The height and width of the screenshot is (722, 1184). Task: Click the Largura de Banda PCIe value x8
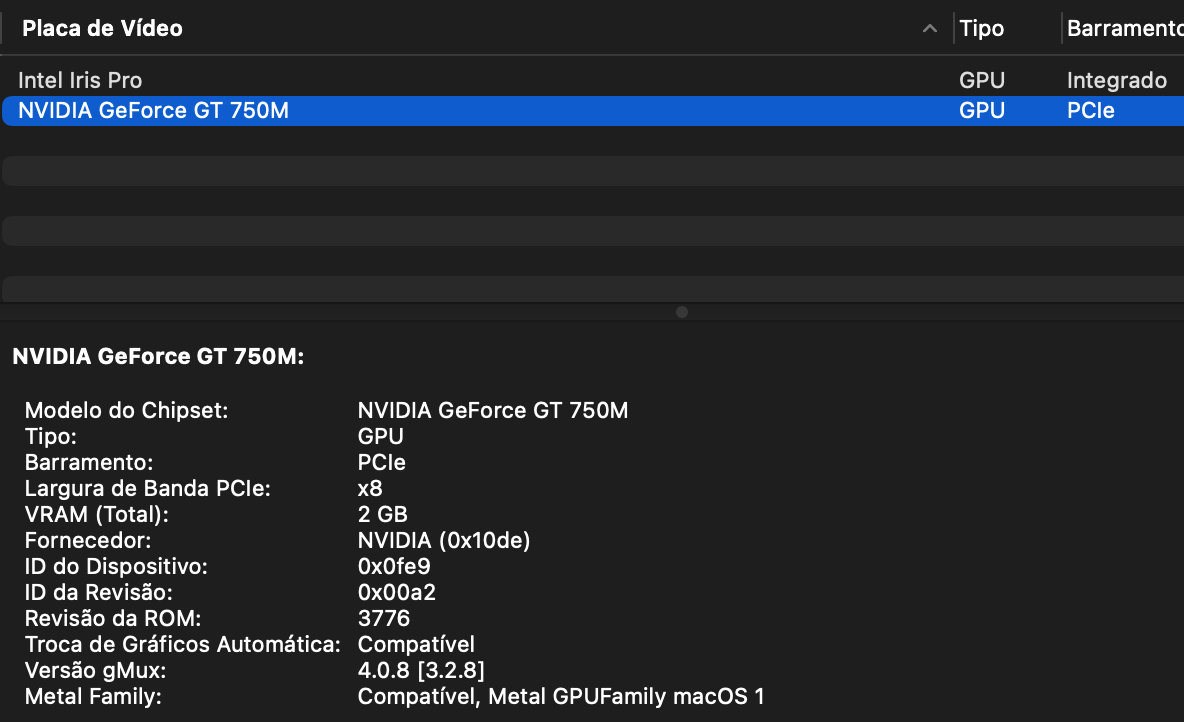(370, 488)
